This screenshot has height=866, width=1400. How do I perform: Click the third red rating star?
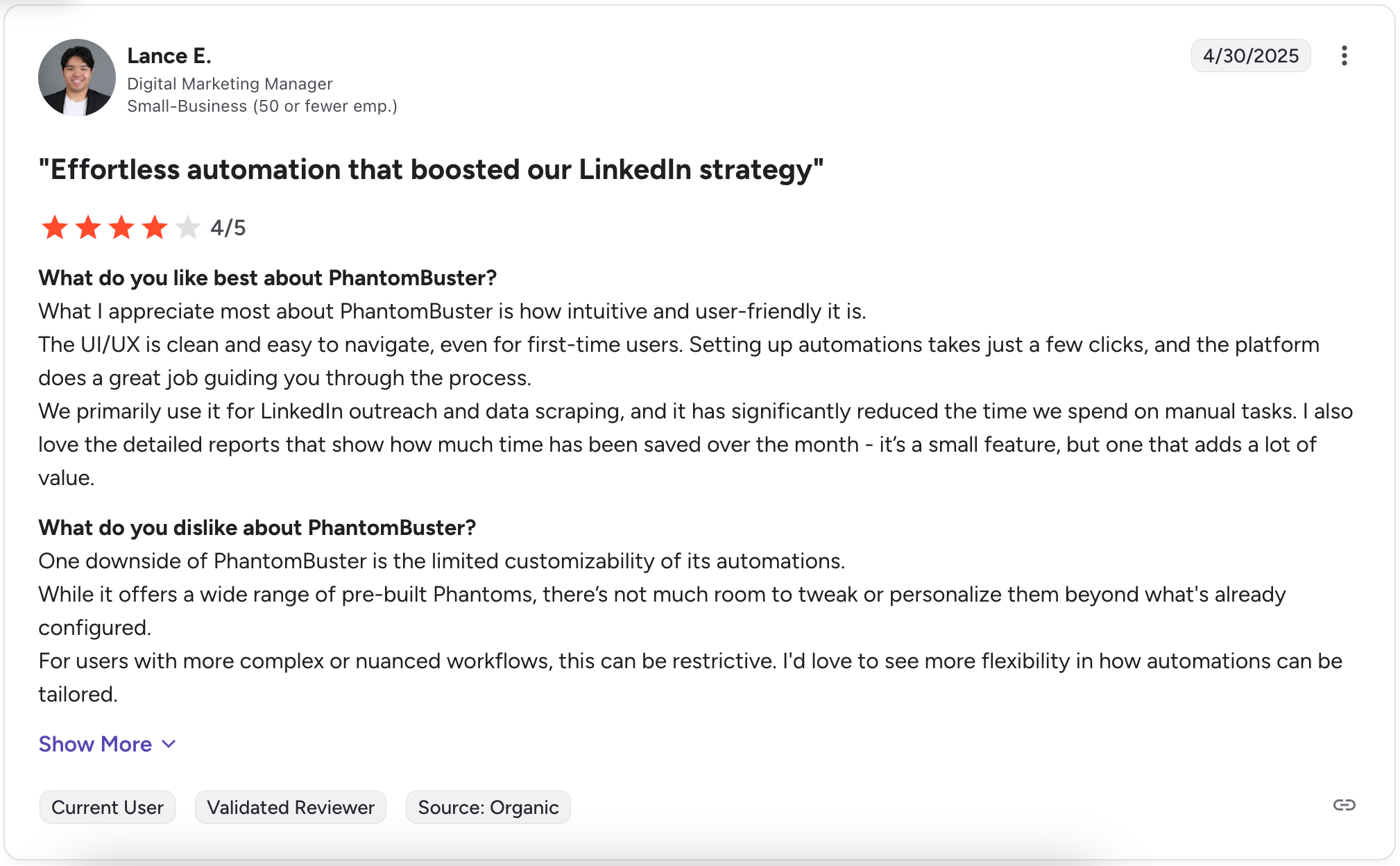(x=121, y=228)
